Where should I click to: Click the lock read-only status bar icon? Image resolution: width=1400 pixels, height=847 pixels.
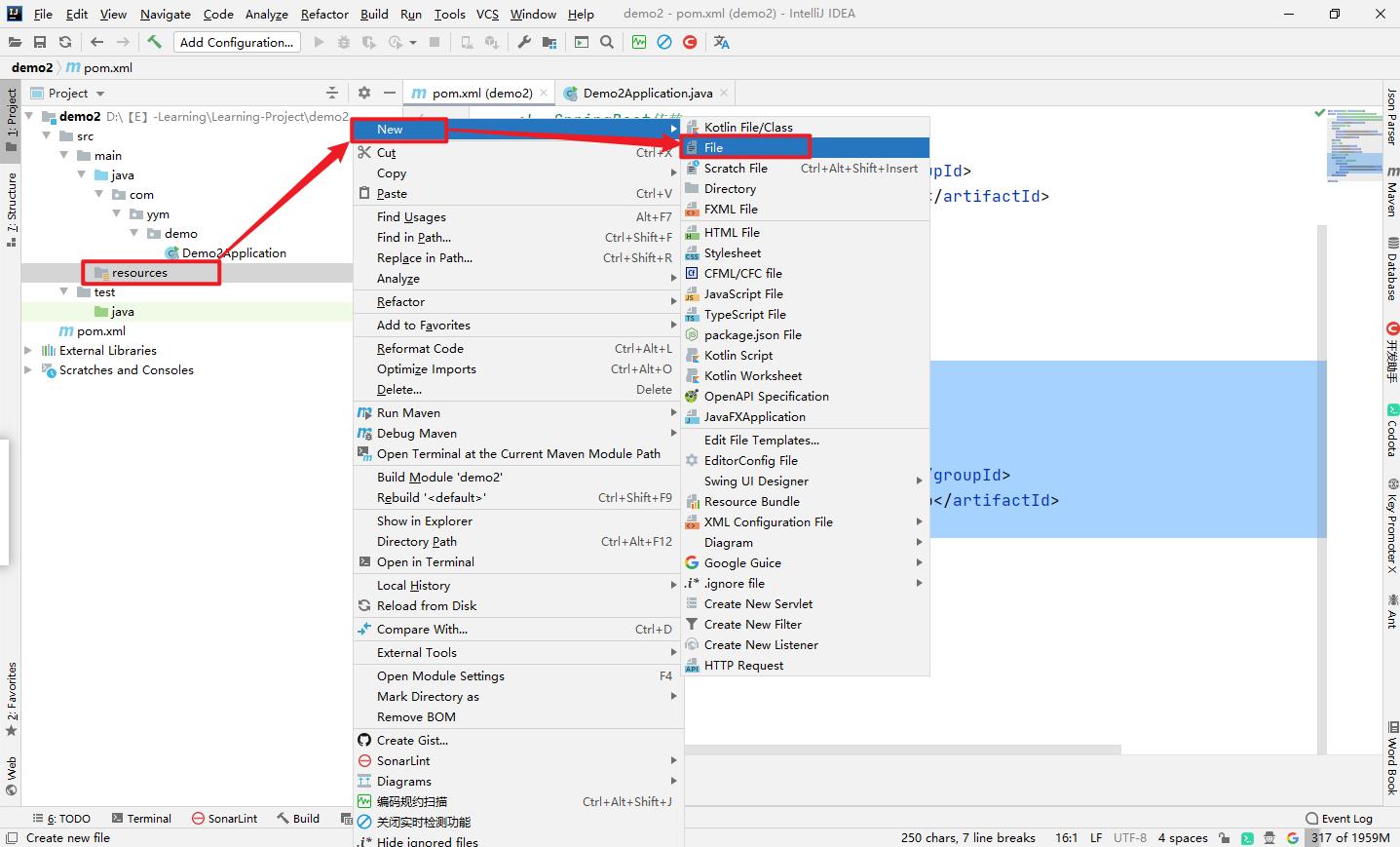click(1224, 837)
